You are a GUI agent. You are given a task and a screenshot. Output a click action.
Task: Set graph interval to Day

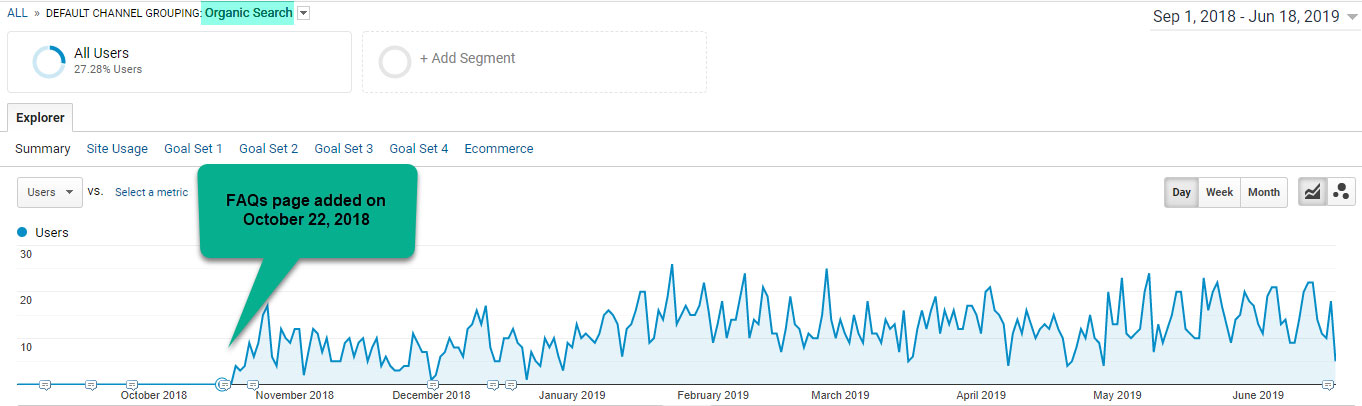[1182, 192]
